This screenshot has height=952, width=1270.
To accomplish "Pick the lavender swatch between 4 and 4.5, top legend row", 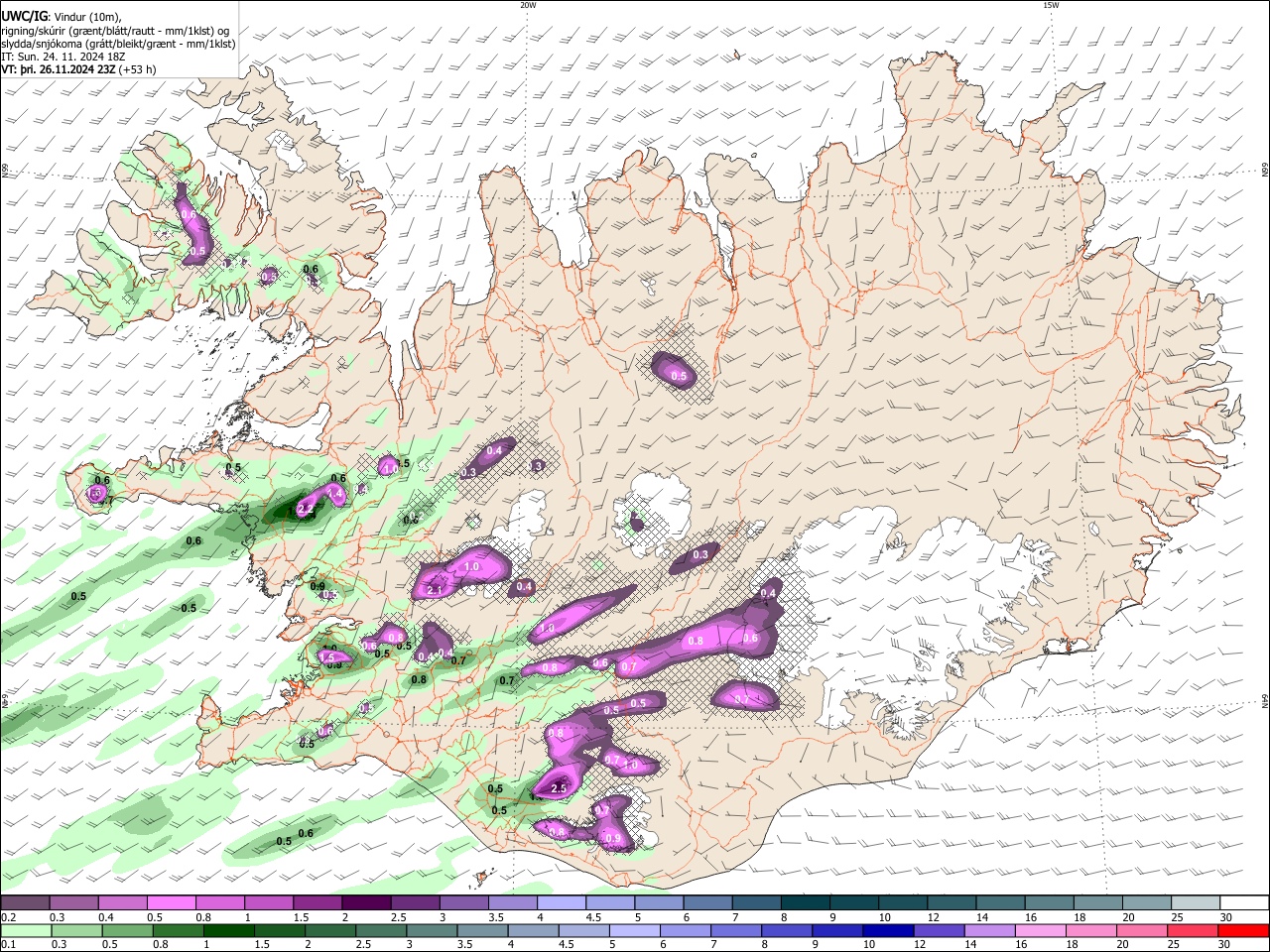I will (560, 903).
